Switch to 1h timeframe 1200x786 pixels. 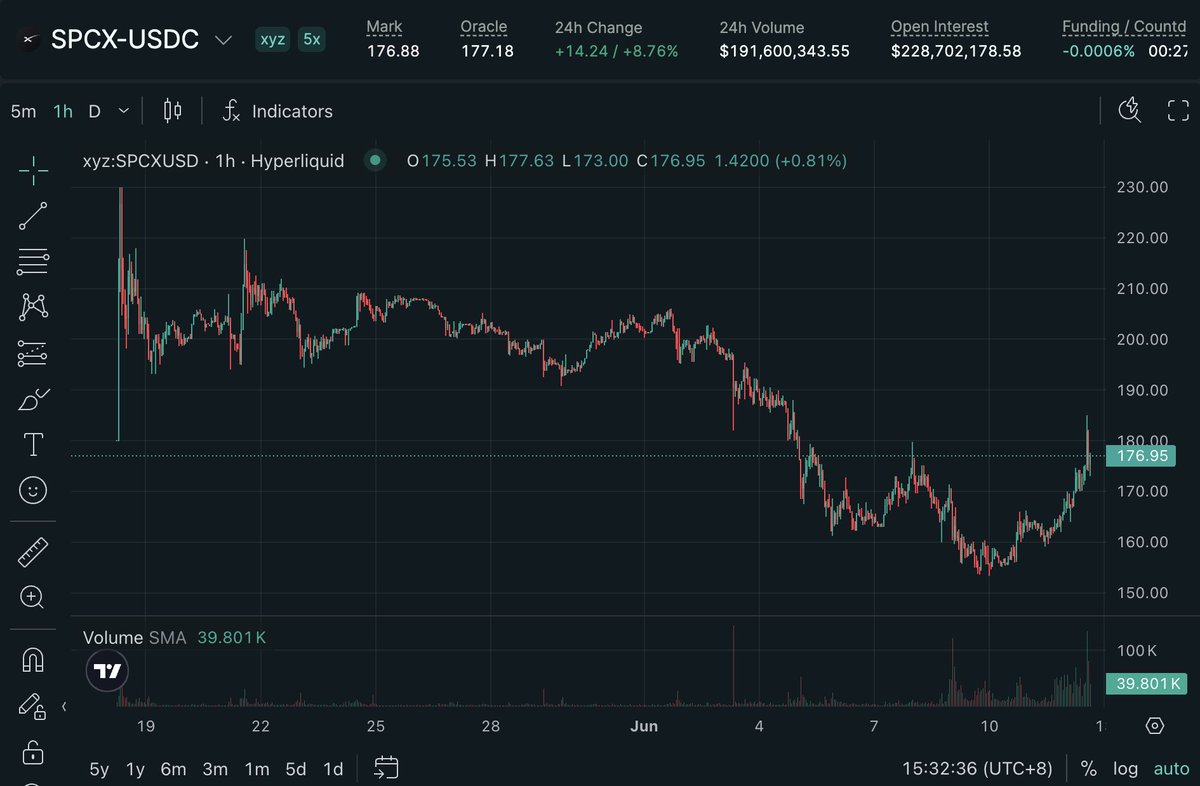tap(63, 111)
